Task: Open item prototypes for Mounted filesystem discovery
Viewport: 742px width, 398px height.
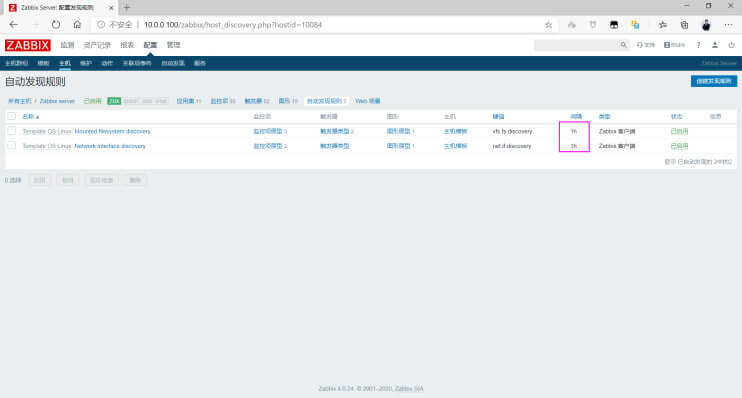Action: pos(268,131)
